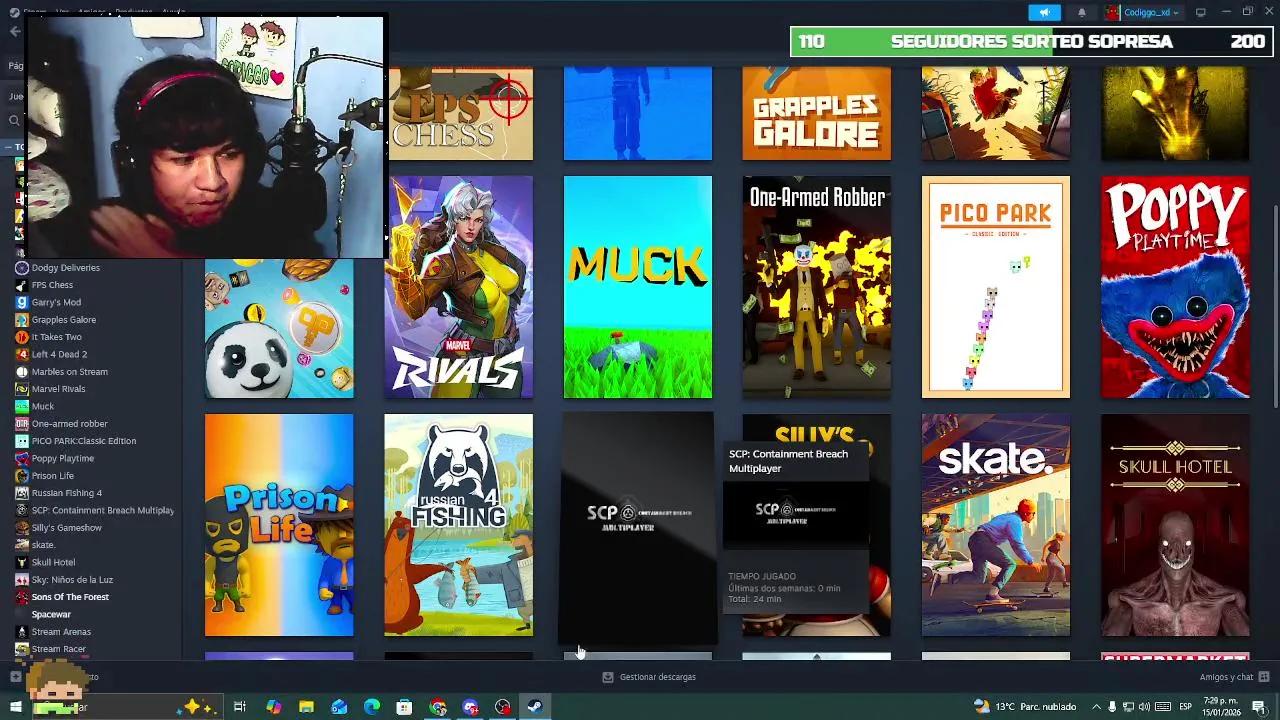
Task: Select Left 4 Dead 2 in the list
Action: (x=59, y=354)
